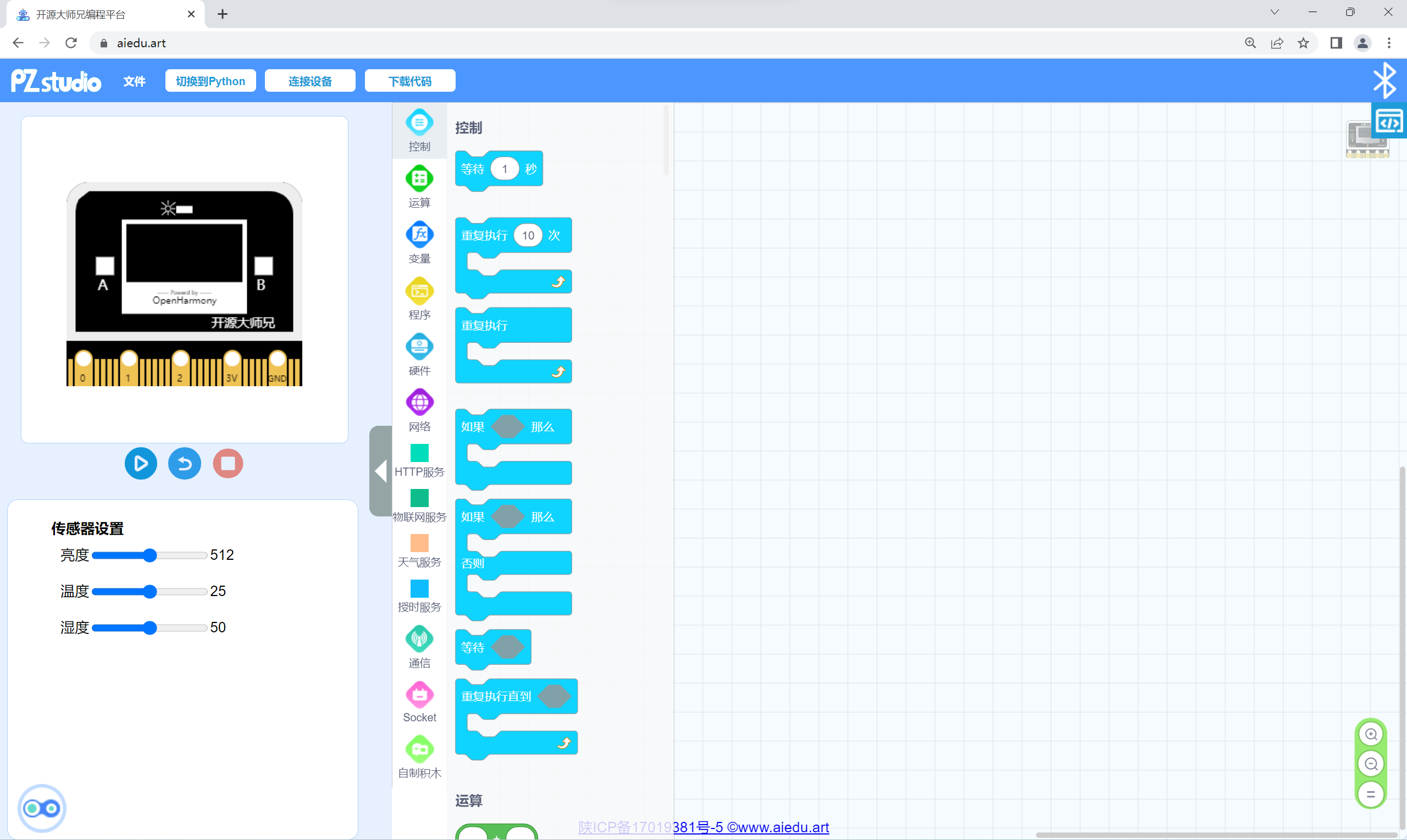Click the 连接设备 connect device button
This screenshot has width=1407, height=840.
310,81
